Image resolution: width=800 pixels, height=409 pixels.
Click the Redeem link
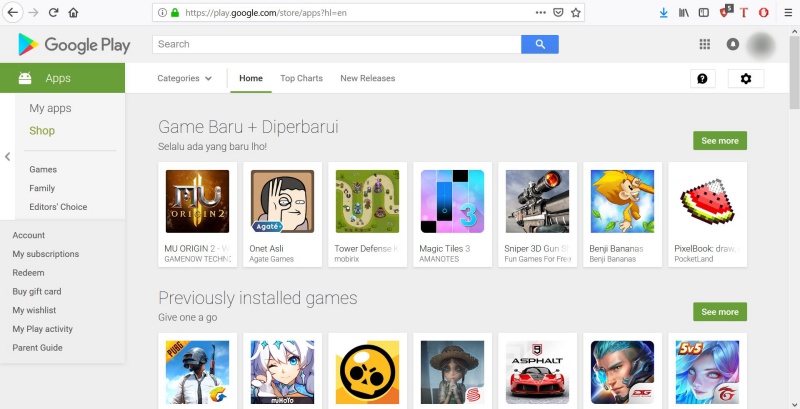click(x=28, y=273)
